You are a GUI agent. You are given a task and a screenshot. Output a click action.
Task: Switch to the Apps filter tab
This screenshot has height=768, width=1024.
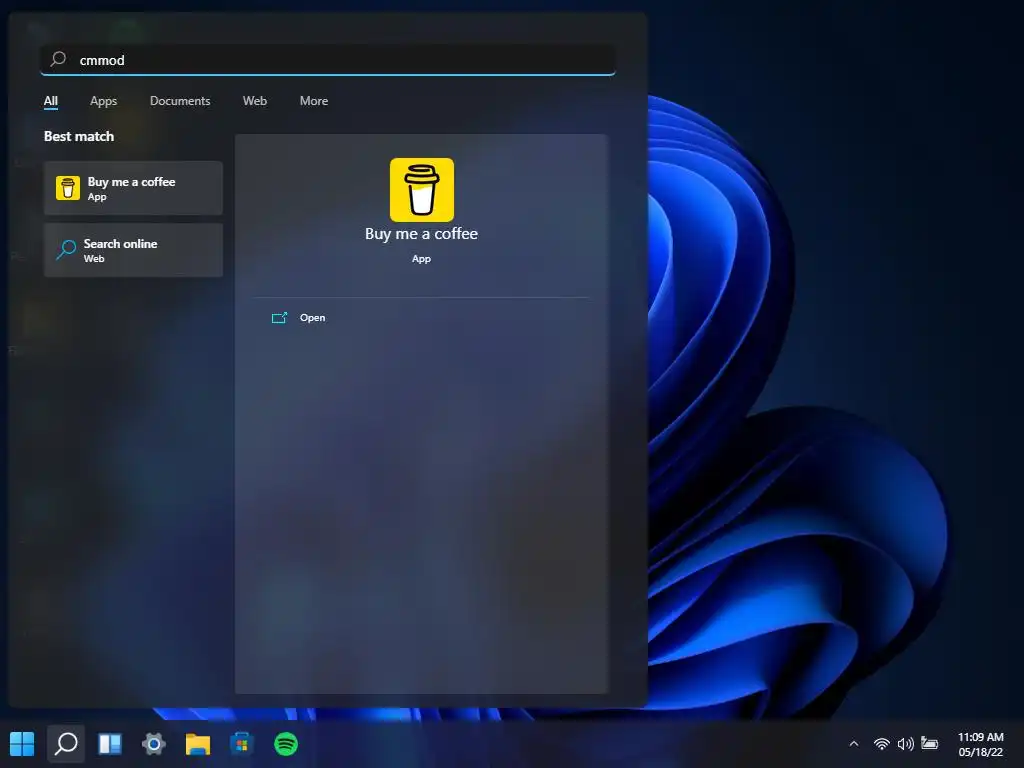click(x=103, y=101)
